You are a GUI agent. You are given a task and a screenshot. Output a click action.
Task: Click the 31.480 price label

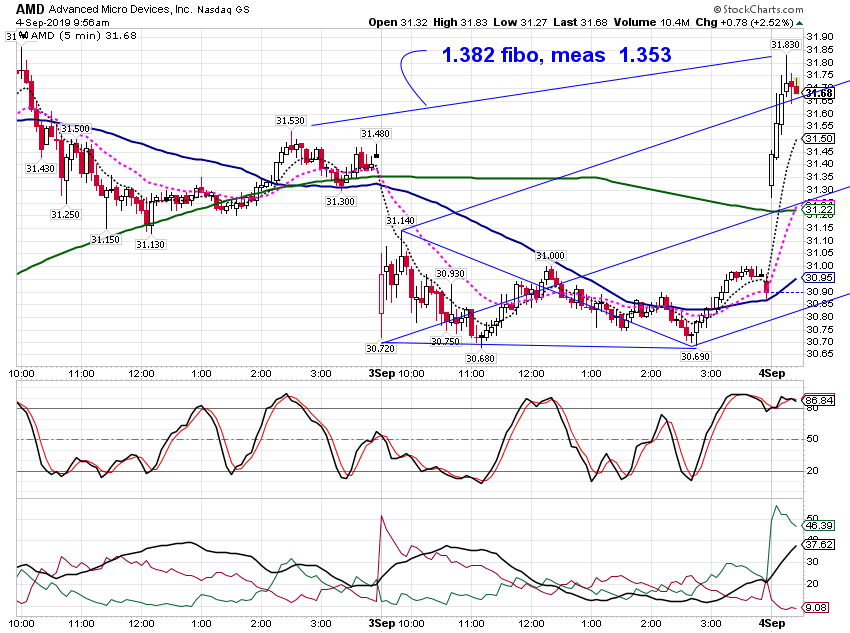[375, 133]
